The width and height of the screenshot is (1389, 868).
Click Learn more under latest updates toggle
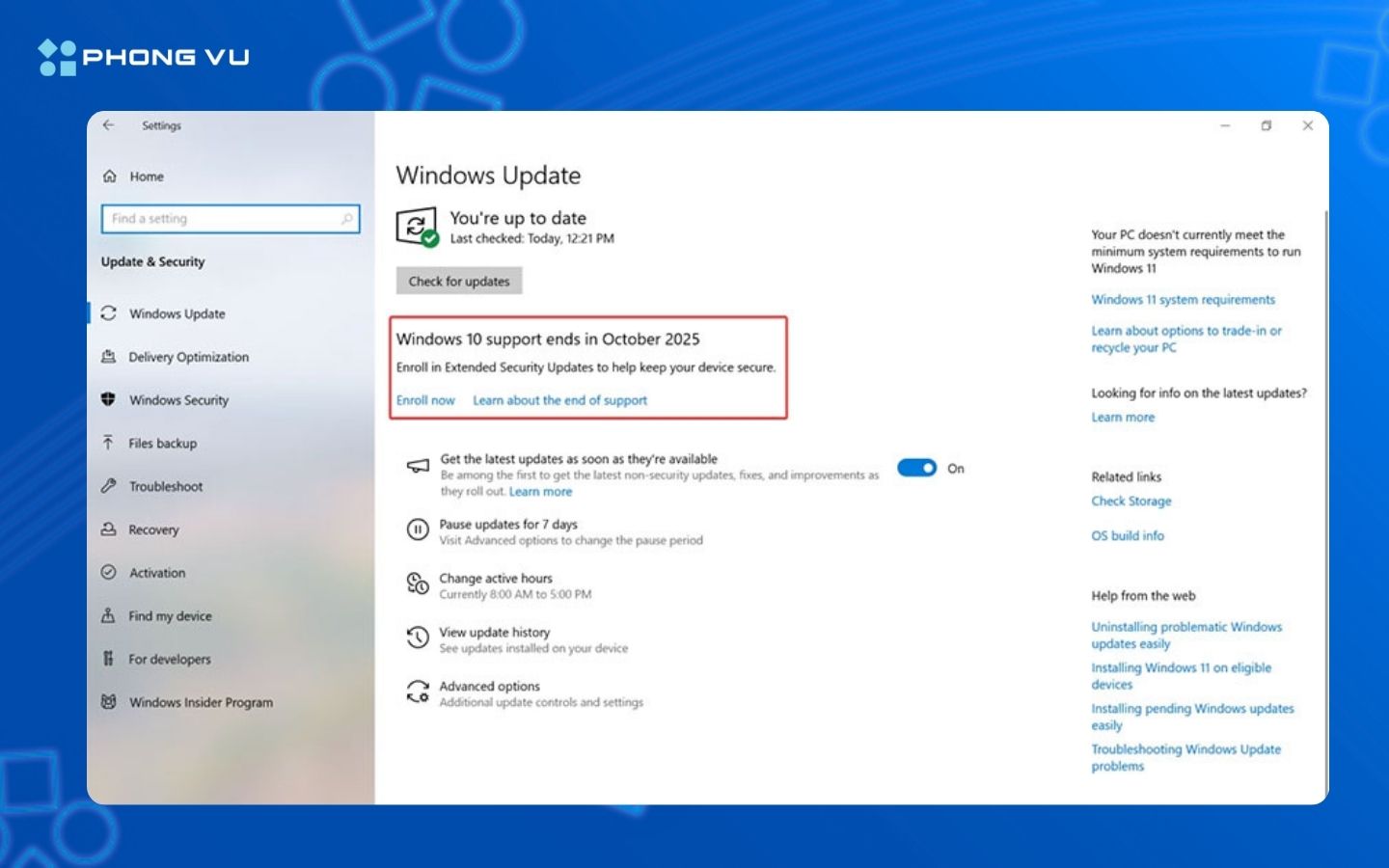540,492
